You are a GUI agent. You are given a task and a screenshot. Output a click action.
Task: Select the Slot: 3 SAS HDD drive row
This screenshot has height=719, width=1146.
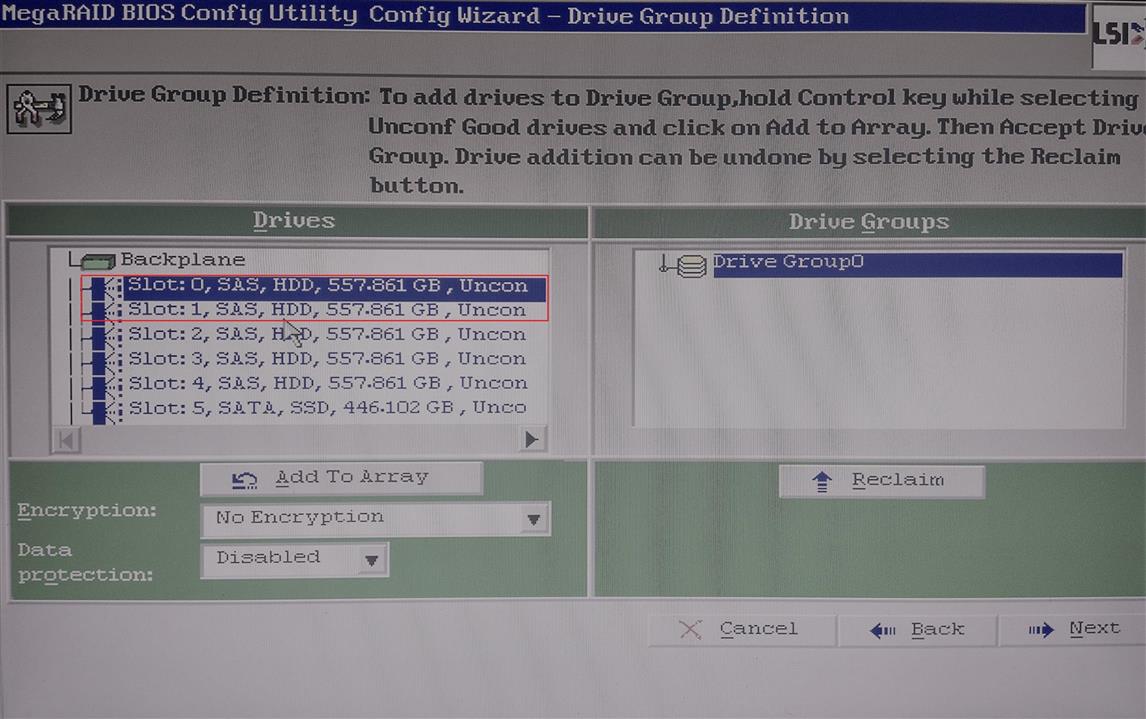pos(327,359)
